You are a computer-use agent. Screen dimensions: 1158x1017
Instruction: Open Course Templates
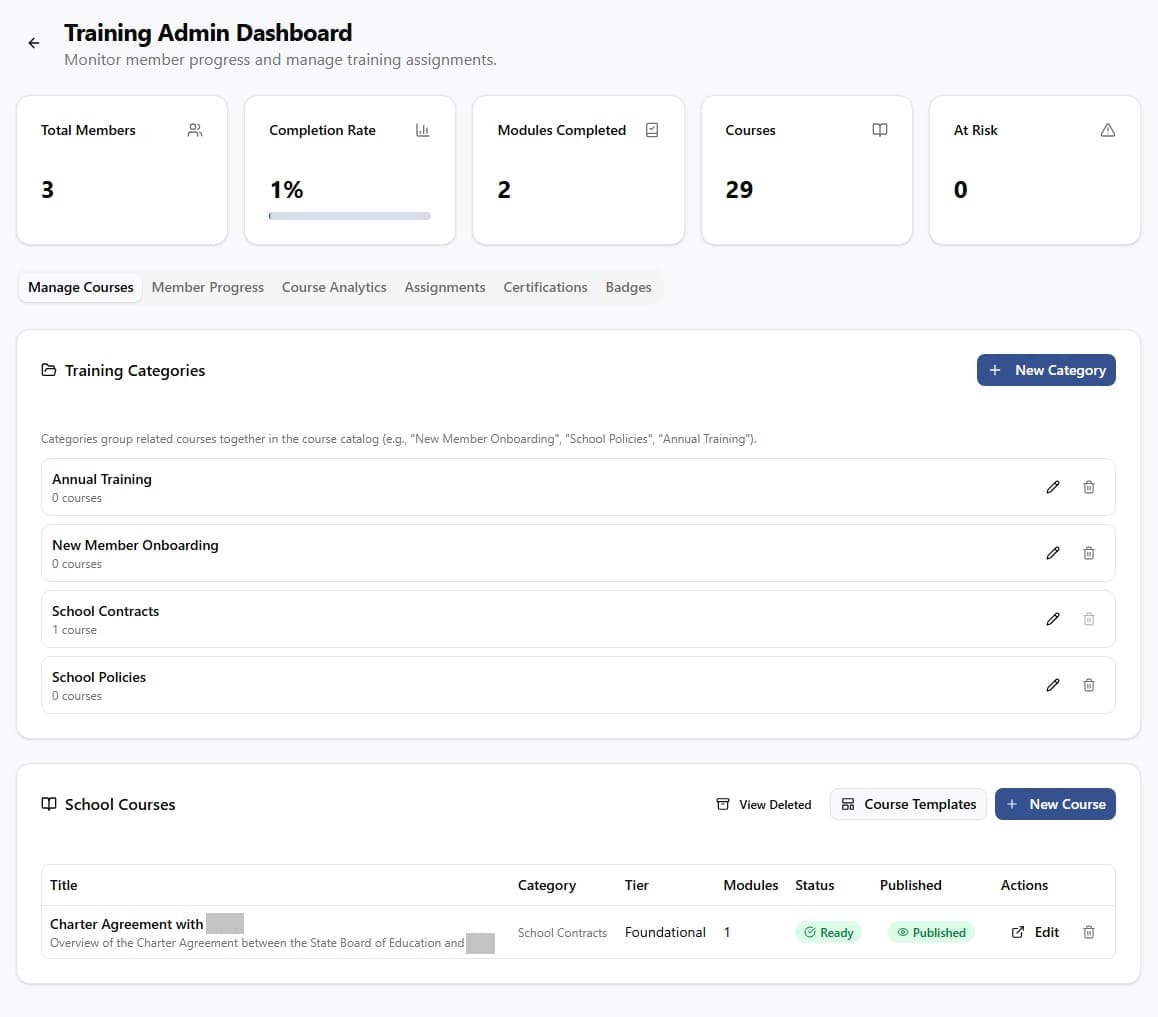point(908,804)
